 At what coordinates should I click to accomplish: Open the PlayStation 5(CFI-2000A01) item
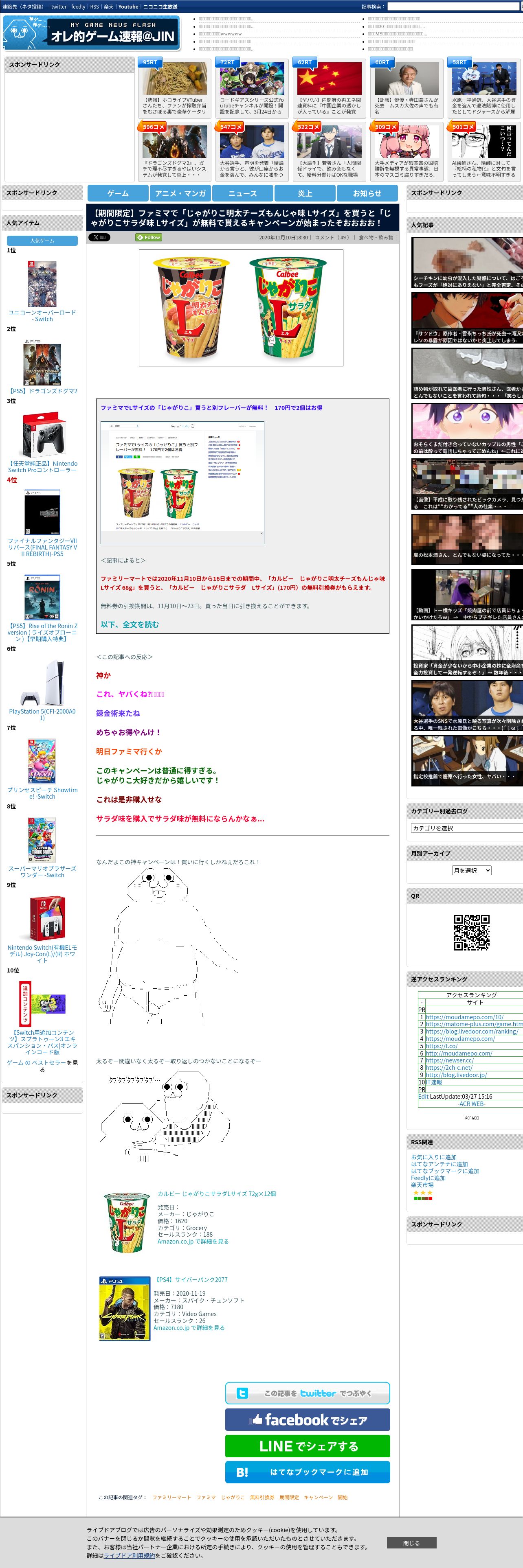click(42, 715)
